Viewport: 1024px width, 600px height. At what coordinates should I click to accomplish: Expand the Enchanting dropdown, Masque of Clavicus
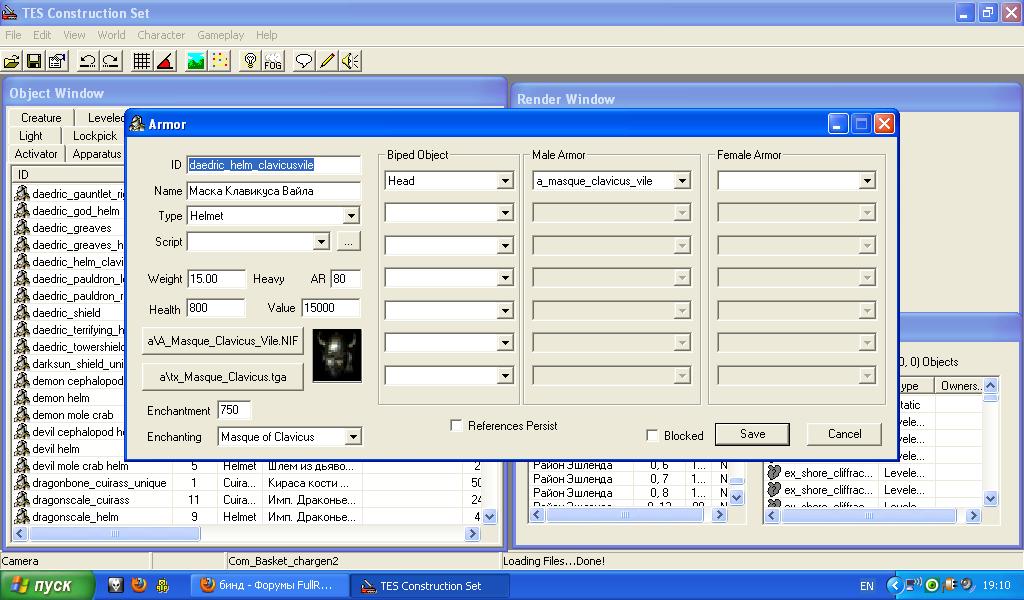tap(353, 437)
